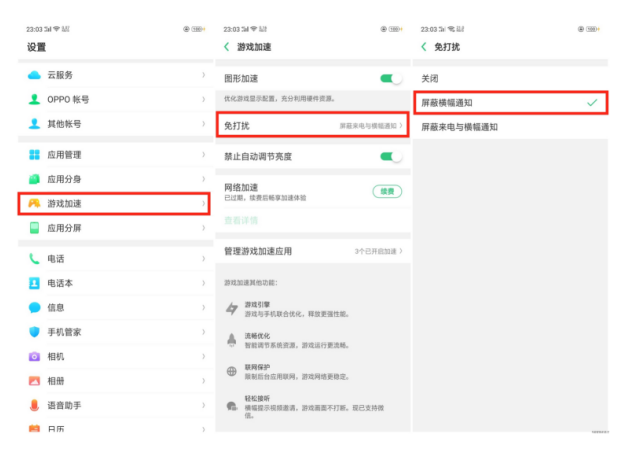Expand 管理游戏加速应用 row

pos(401,251)
